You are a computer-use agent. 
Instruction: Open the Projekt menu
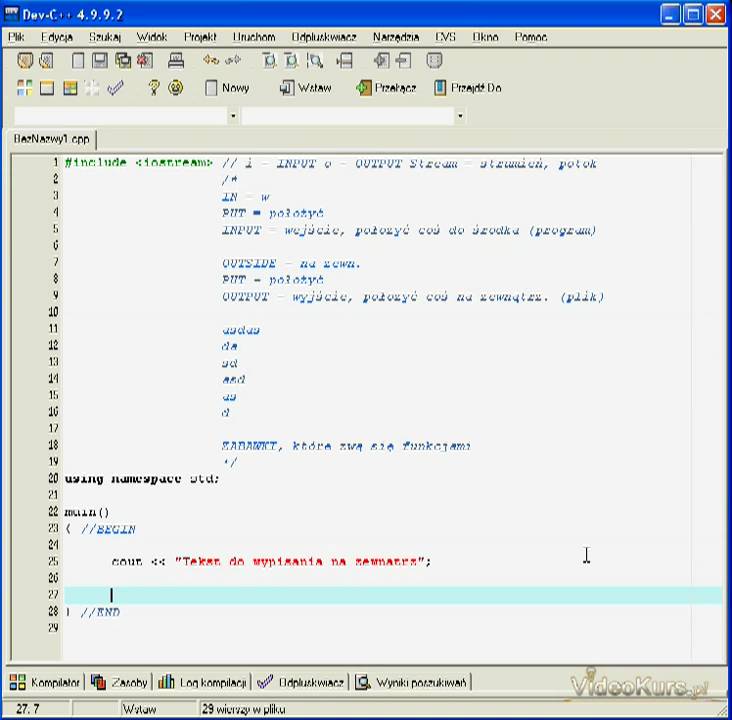pyautogui.click(x=200, y=37)
